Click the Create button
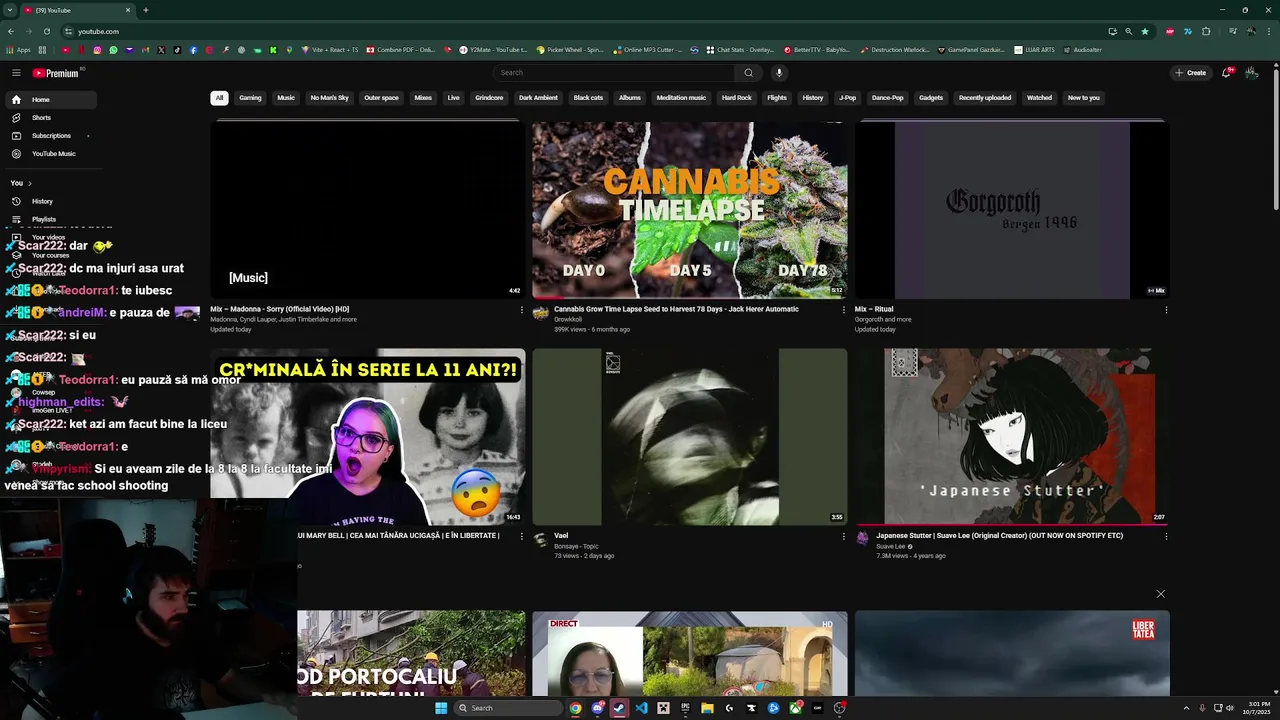This screenshot has height=720, width=1280. [1191, 73]
